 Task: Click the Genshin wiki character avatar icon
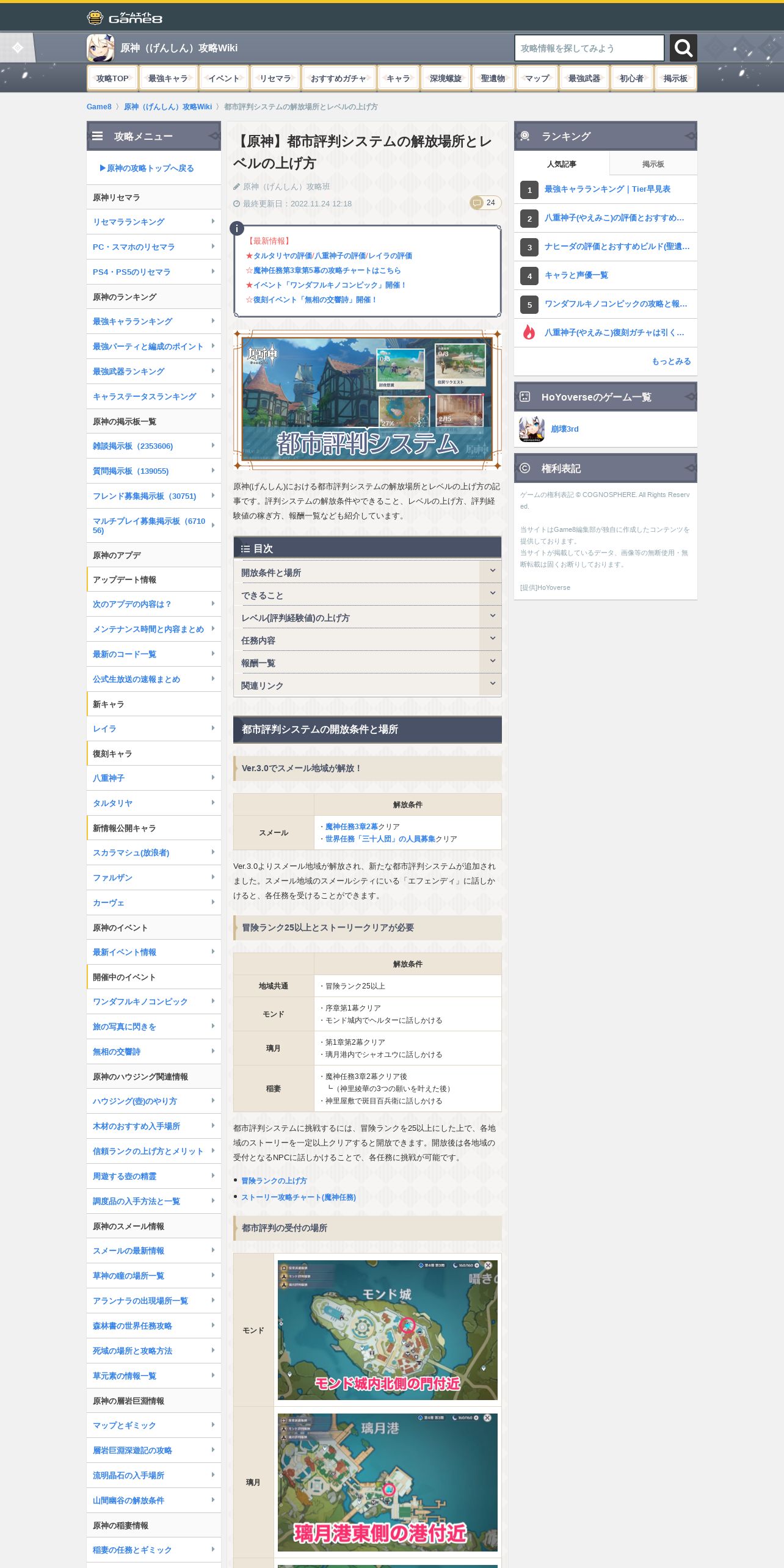point(100,48)
